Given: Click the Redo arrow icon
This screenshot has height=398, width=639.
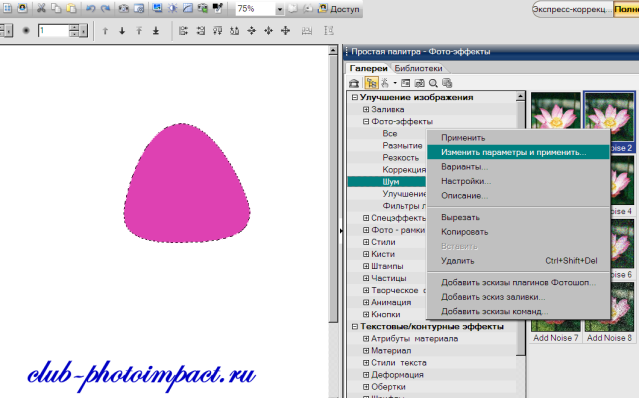Looking at the screenshot, I should [106, 8].
